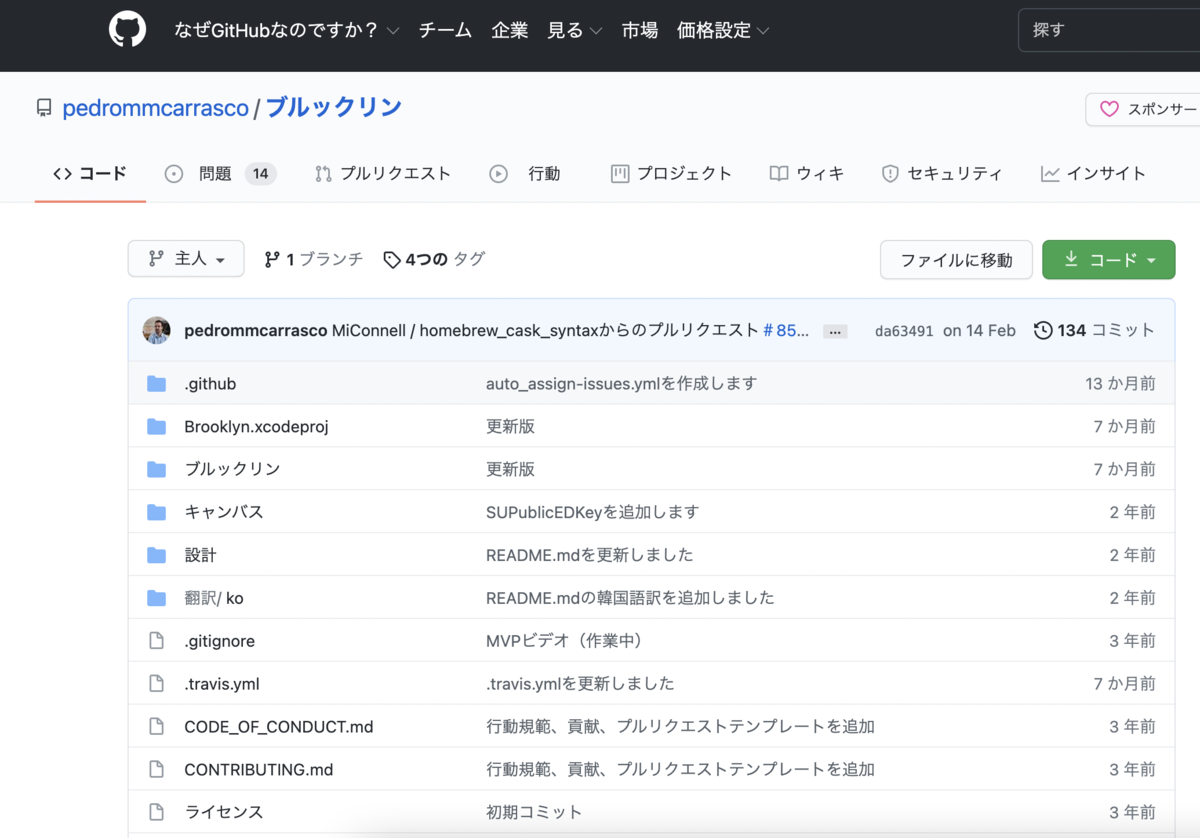Open the CODE_OF_CONDUCT.md file
Image resolution: width=1200 pixels, height=838 pixels.
click(x=279, y=727)
